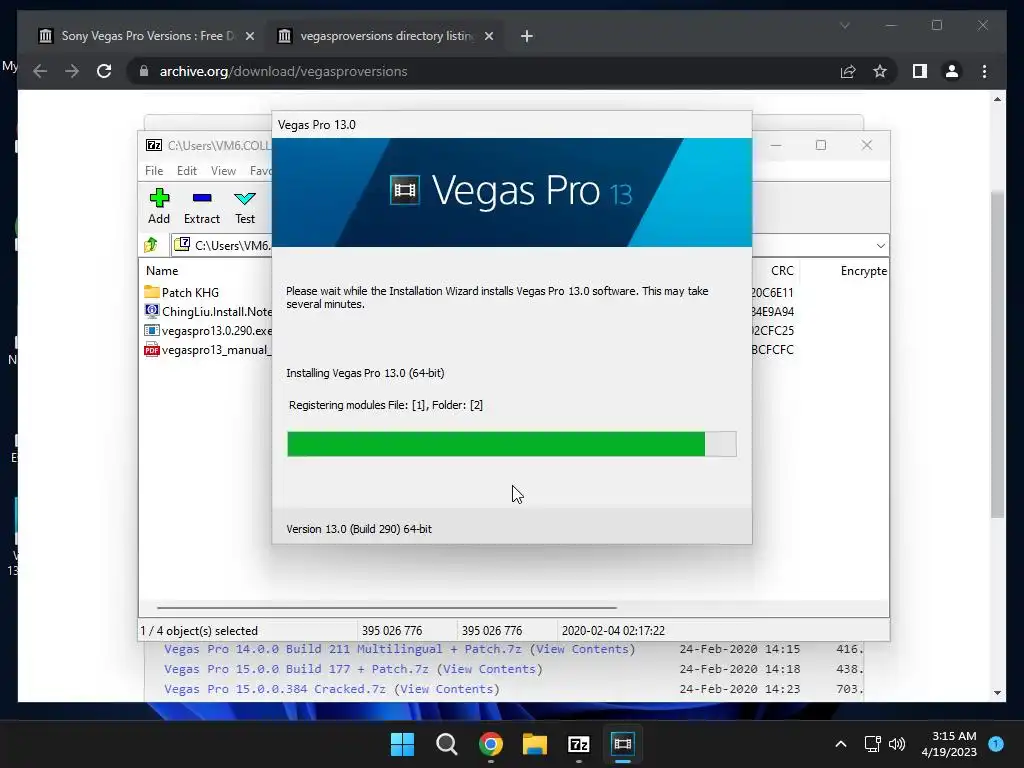
Task: Open Windows taskbar Search
Action: pyautogui.click(x=447, y=744)
